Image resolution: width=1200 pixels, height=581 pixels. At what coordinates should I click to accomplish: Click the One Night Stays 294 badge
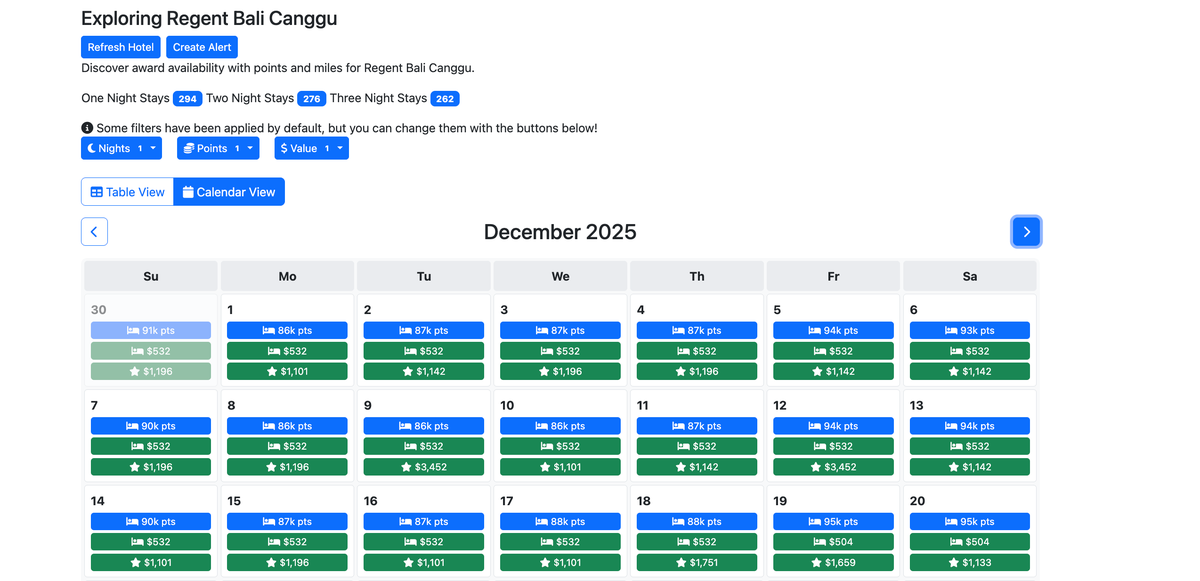click(x=187, y=99)
